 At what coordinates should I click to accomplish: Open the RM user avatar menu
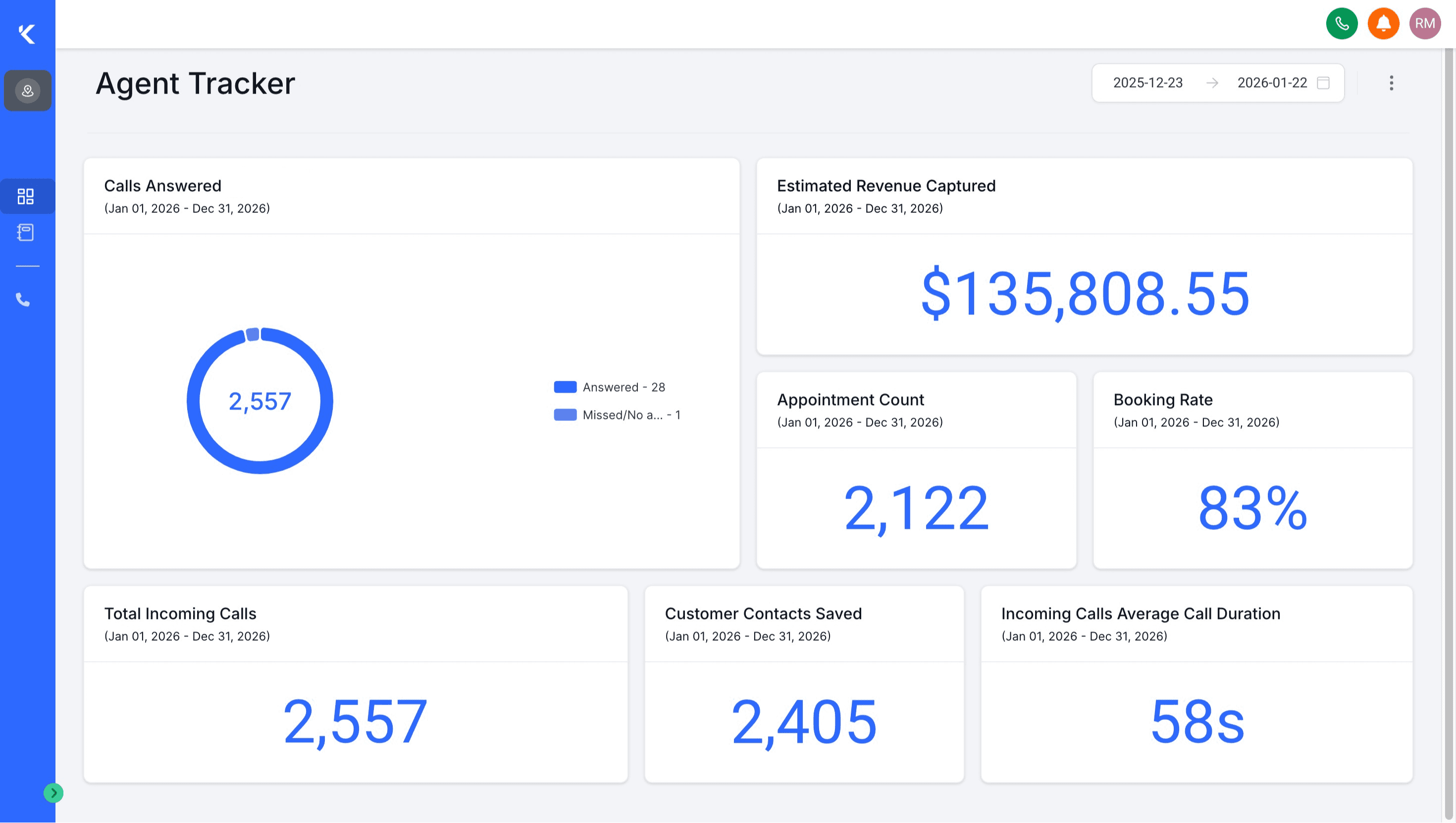click(1424, 23)
